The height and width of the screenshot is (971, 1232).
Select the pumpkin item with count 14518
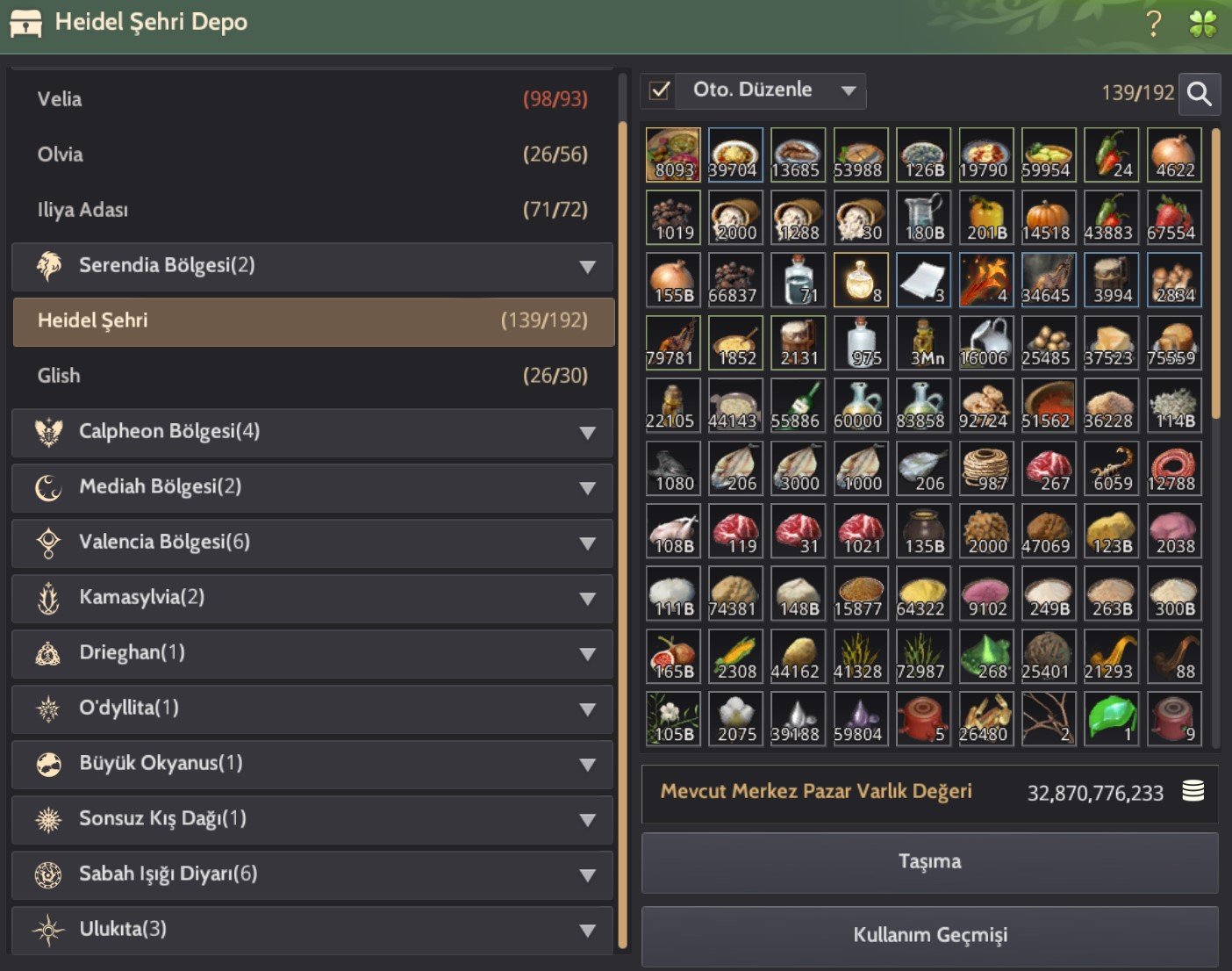coord(1049,218)
